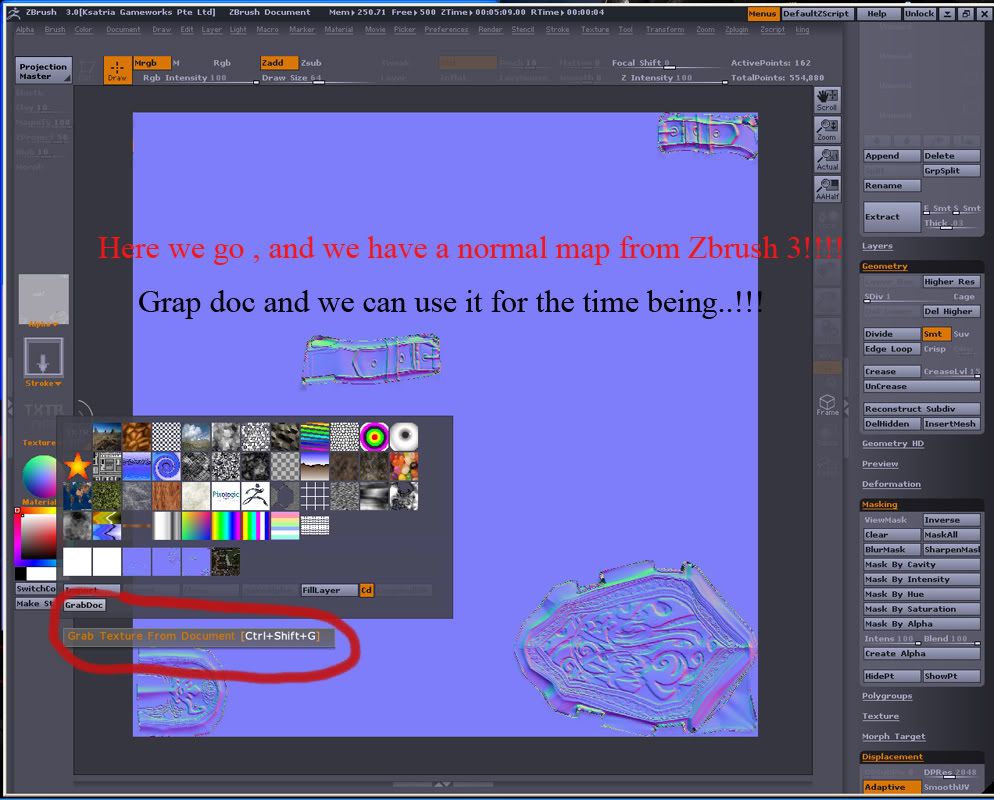Toggle the Zsub mode
The height and width of the screenshot is (800, 994).
pos(311,63)
